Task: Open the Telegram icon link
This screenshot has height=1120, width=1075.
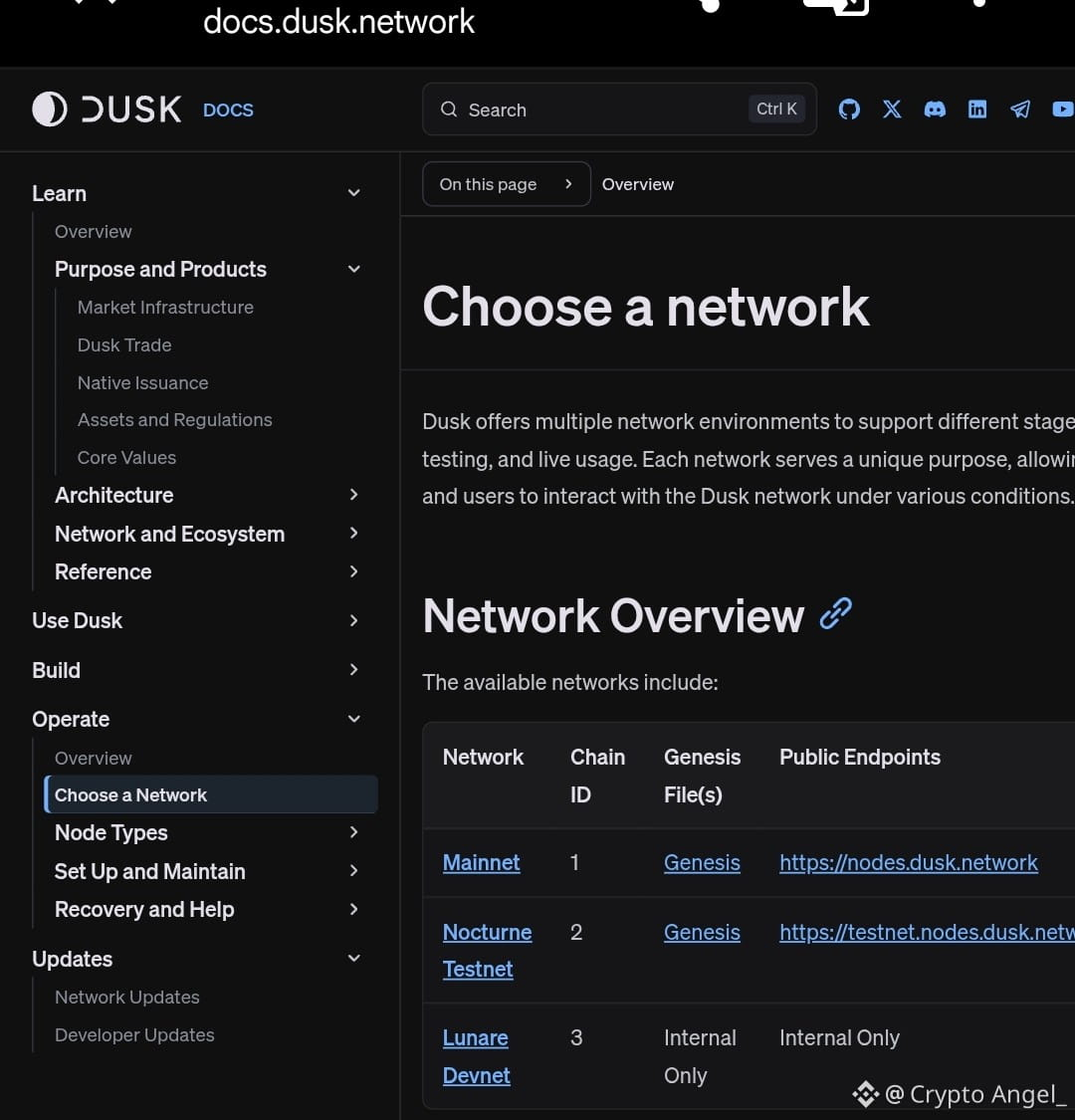Action: point(1020,110)
